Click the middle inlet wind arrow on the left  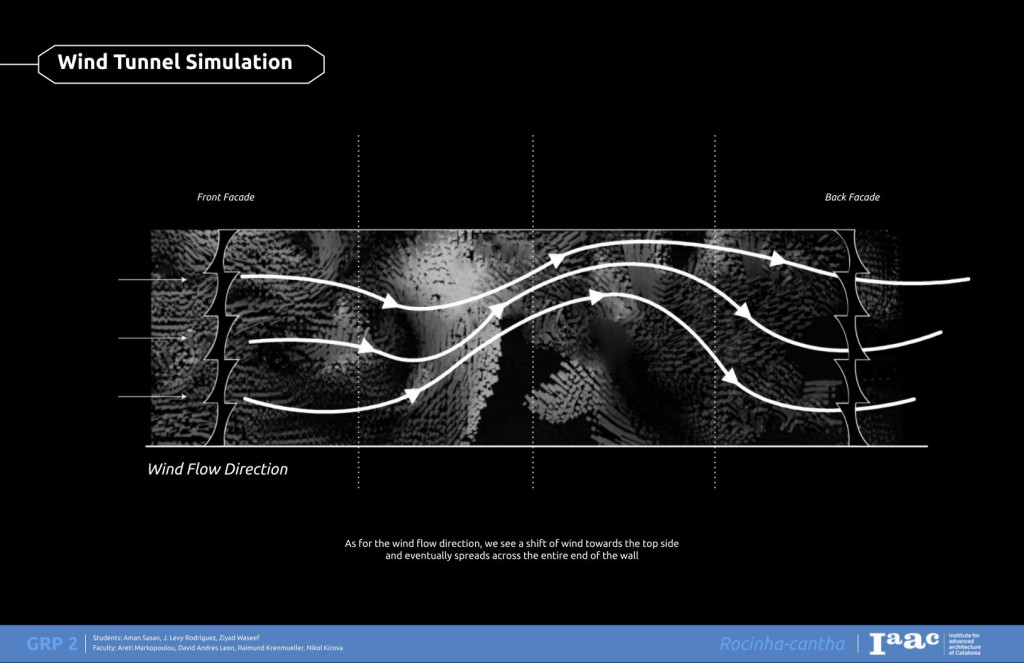[x=152, y=338]
